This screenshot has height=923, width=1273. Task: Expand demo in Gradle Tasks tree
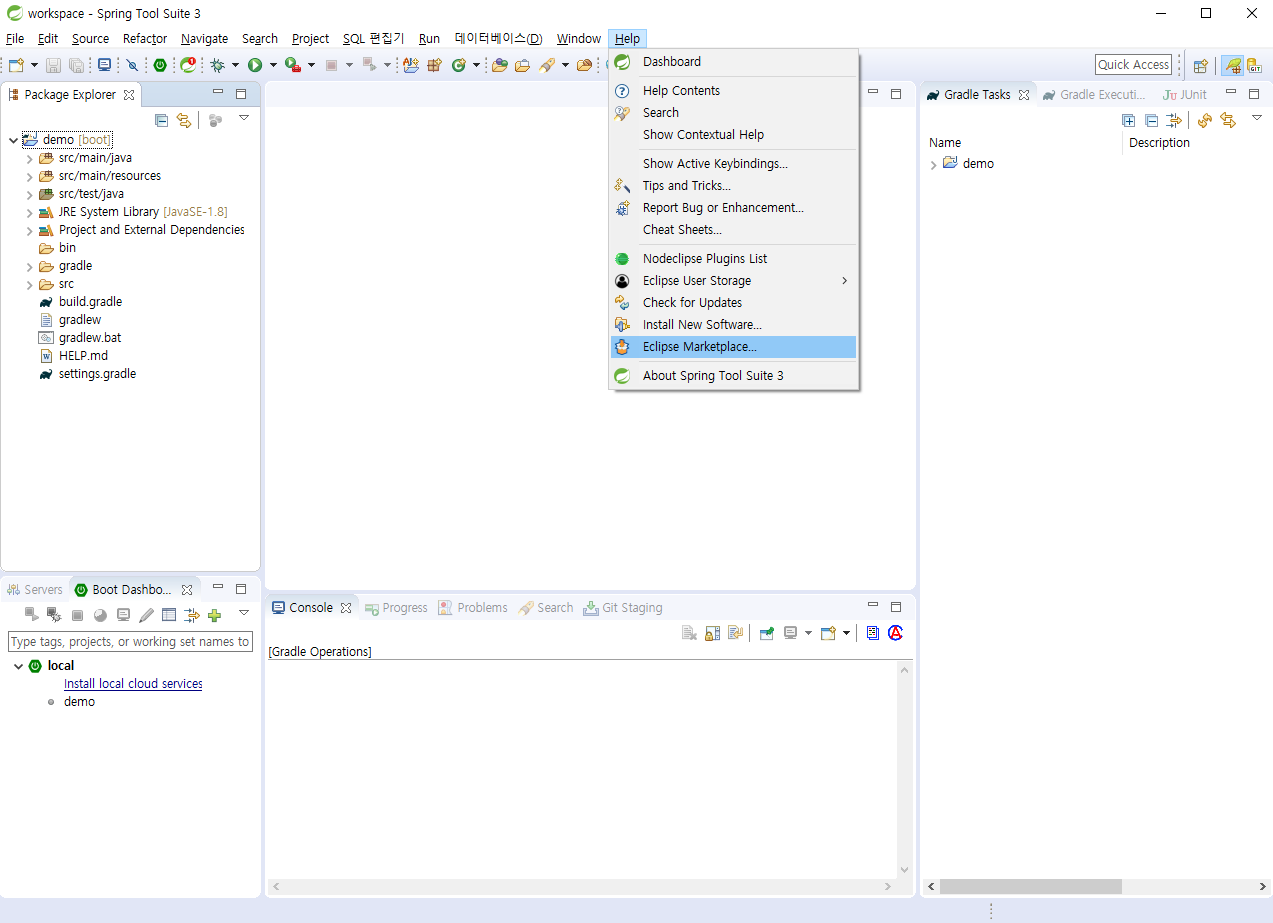[934, 164]
